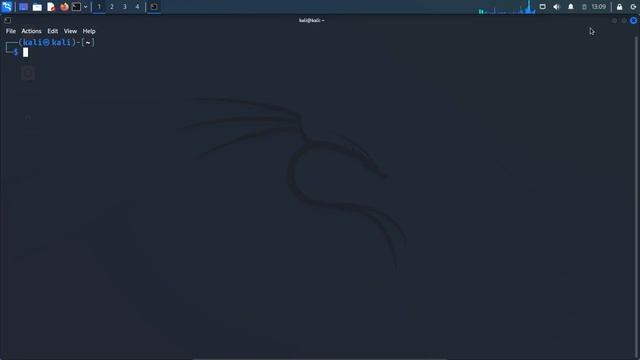Screen dimensions: 640x360
Task: Switch to workspace 3
Action: tap(124, 7)
